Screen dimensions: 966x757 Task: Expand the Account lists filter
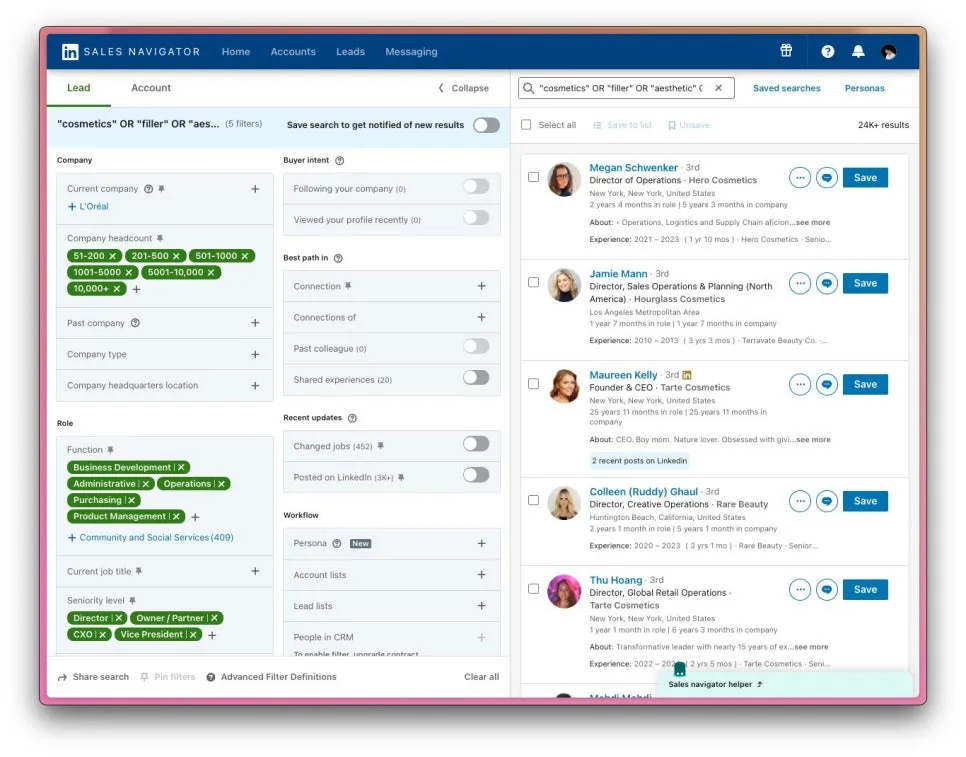pyautogui.click(x=481, y=575)
